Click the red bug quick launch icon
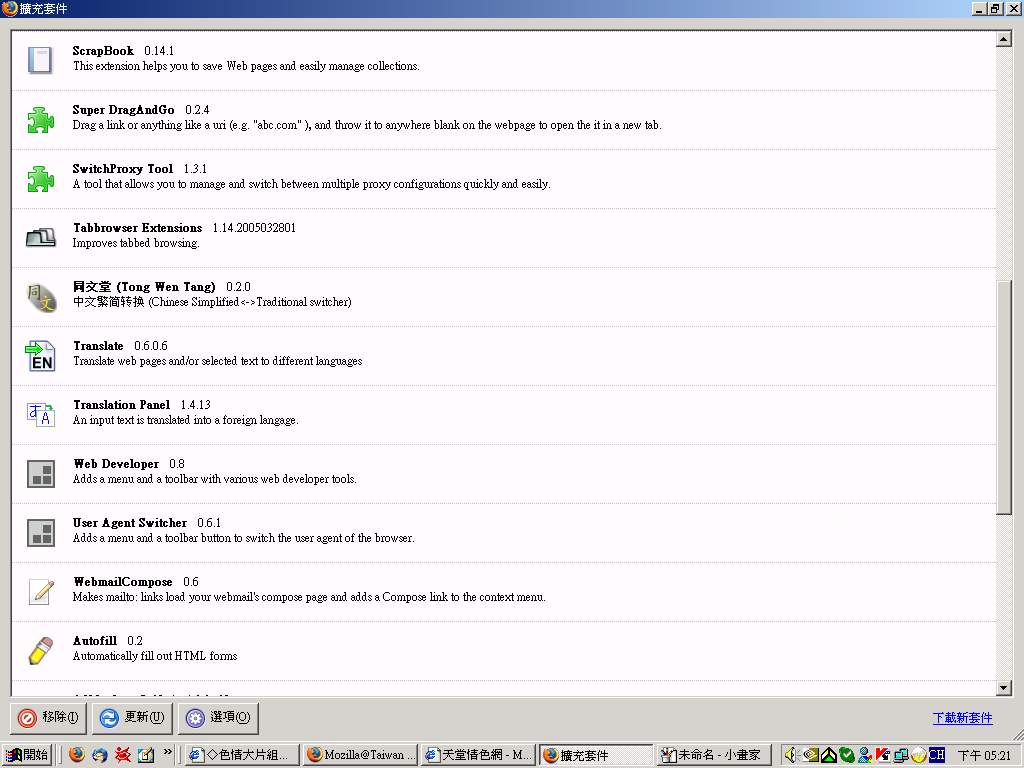Image resolution: width=1024 pixels, height=768 pixels. pos(123,755)
